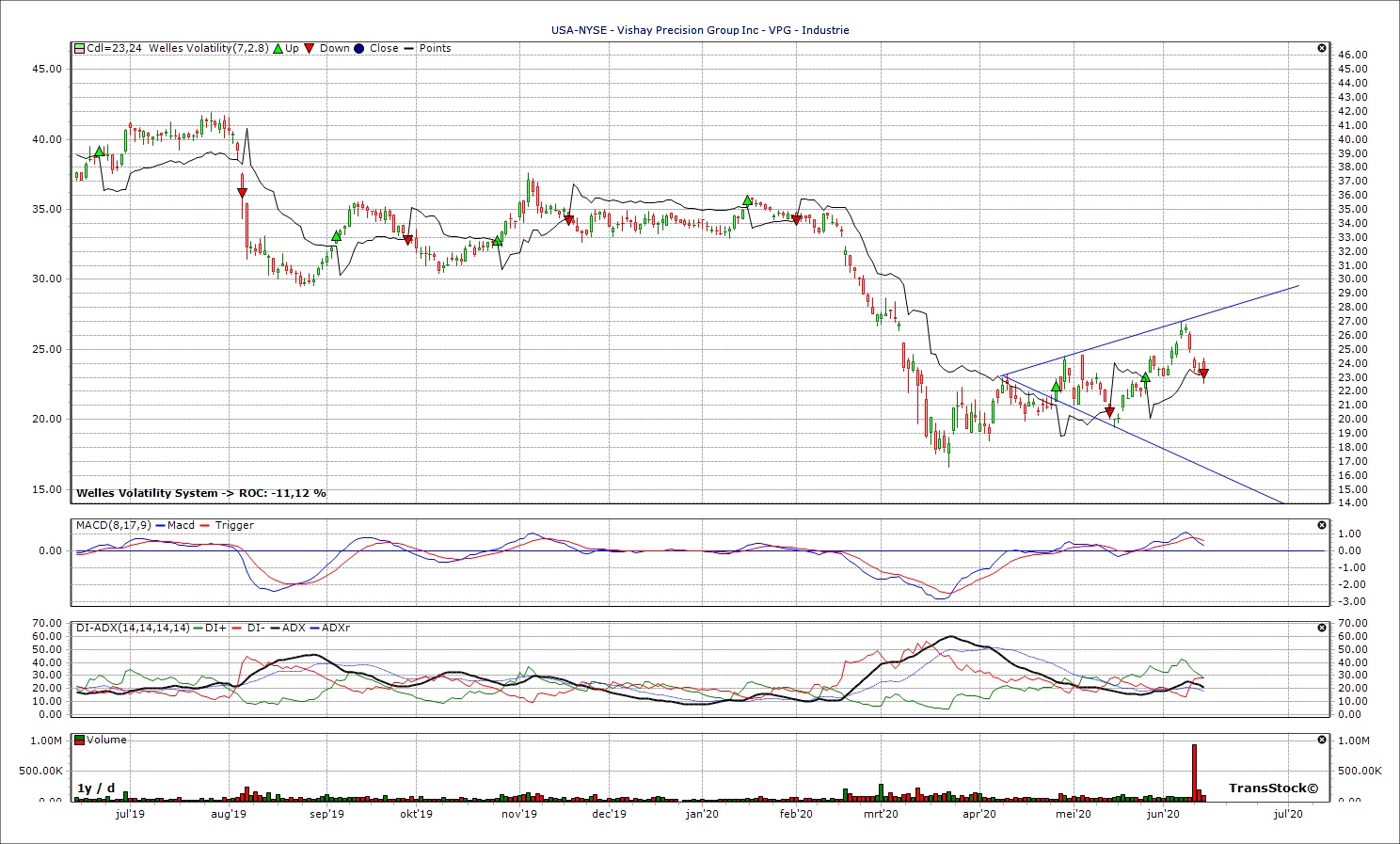
Task: Click the Volume legend bar icon
Action: (80, 740)
